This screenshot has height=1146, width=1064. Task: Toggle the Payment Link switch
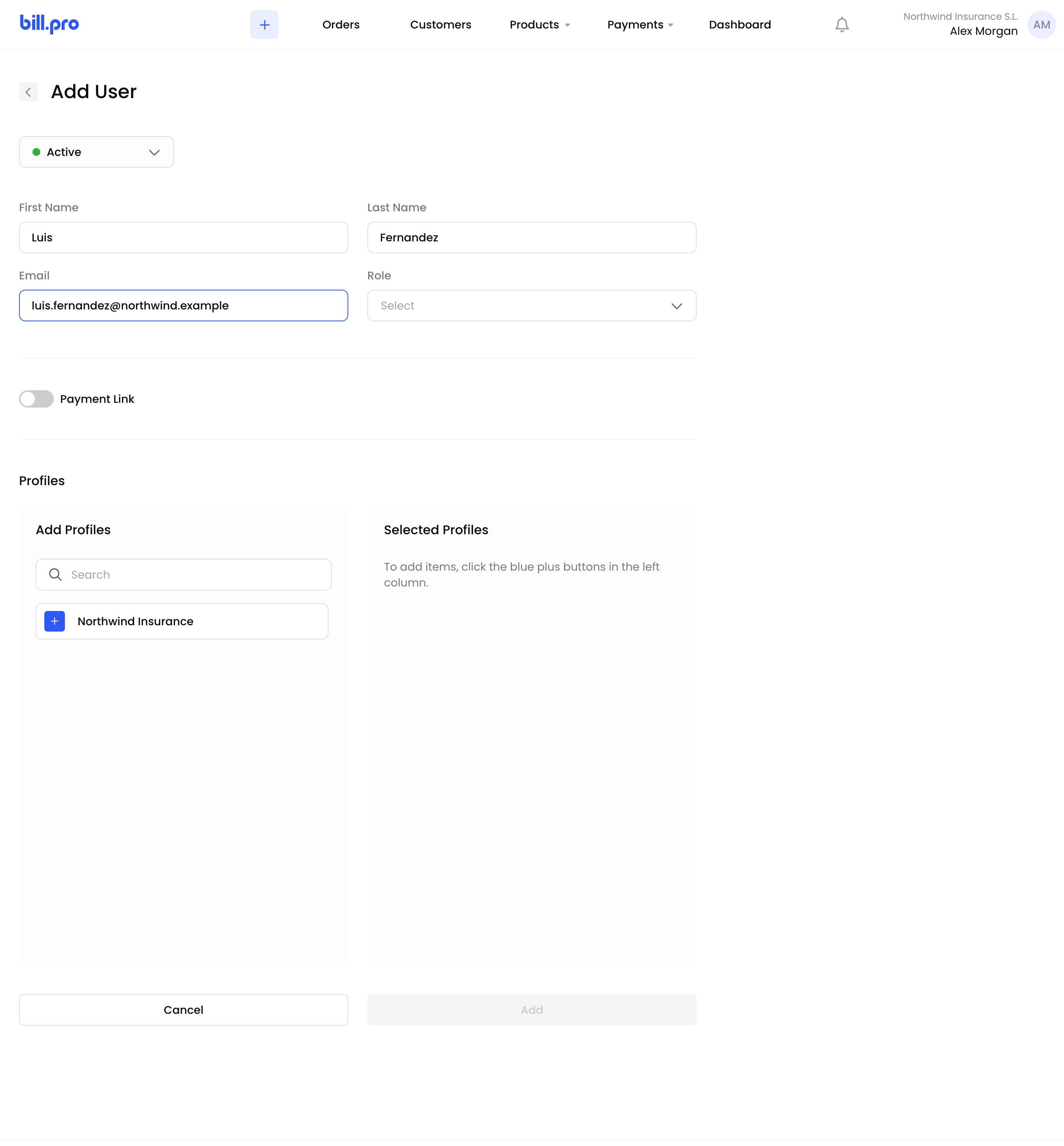point(36,399)
